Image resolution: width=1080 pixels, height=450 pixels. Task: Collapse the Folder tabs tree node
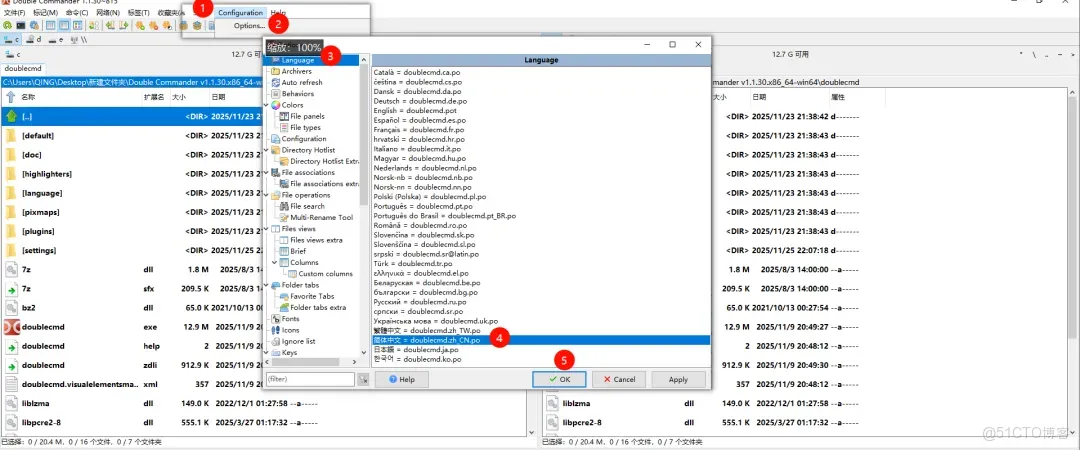pyautogui.click(x=267, y=285)
